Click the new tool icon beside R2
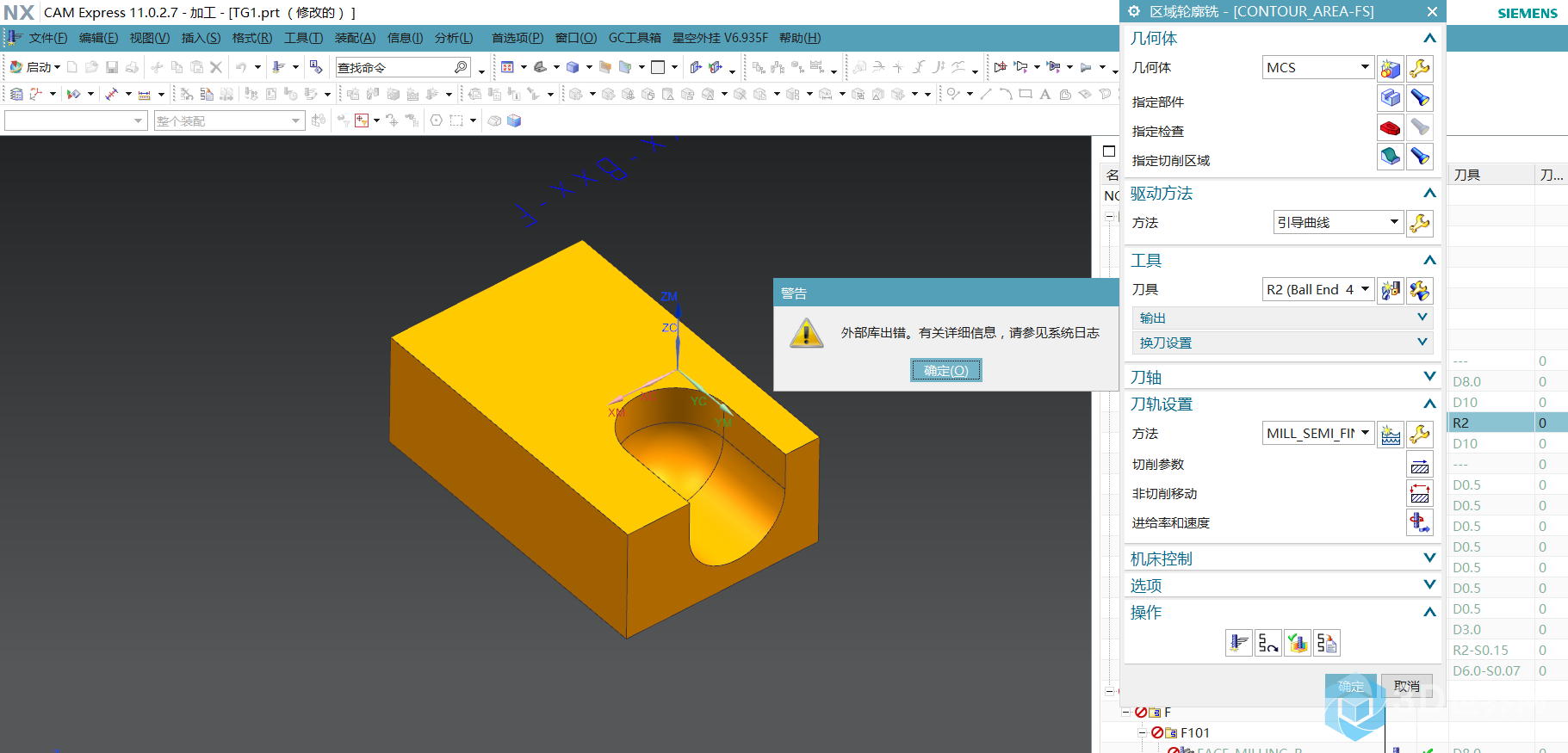The image size is (1568, 753). (x=1390, y=290)
